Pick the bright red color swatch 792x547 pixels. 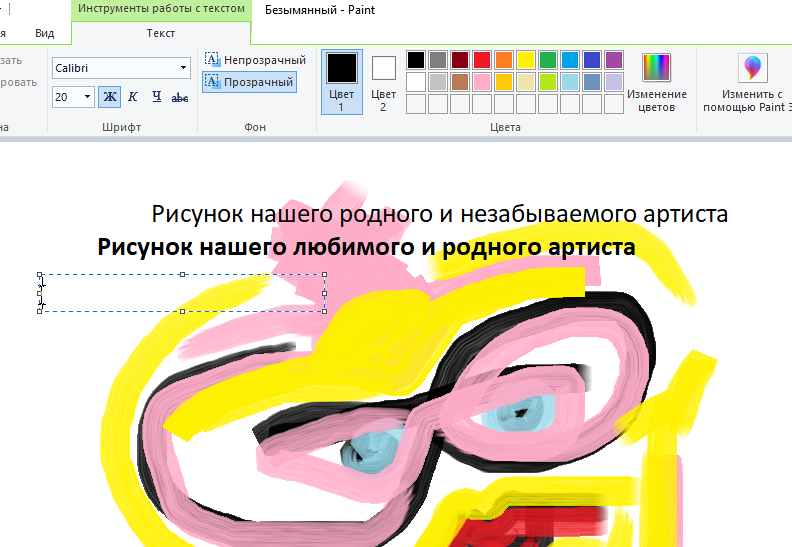click(482, 60)
